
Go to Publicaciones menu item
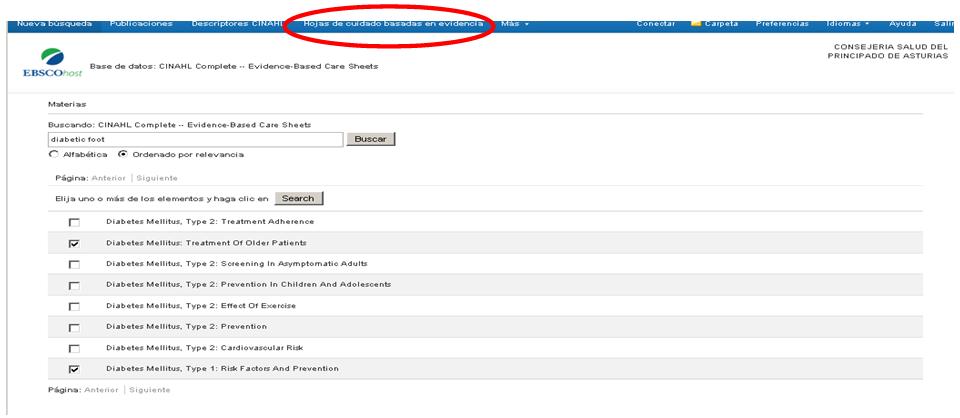coord(141,23)
